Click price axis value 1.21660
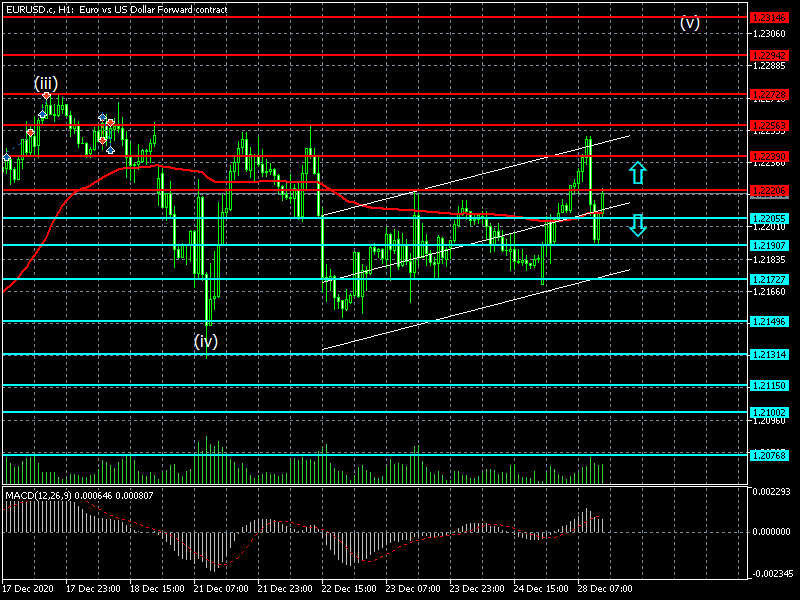Screen dimensions: 800x600 point(769,292)
